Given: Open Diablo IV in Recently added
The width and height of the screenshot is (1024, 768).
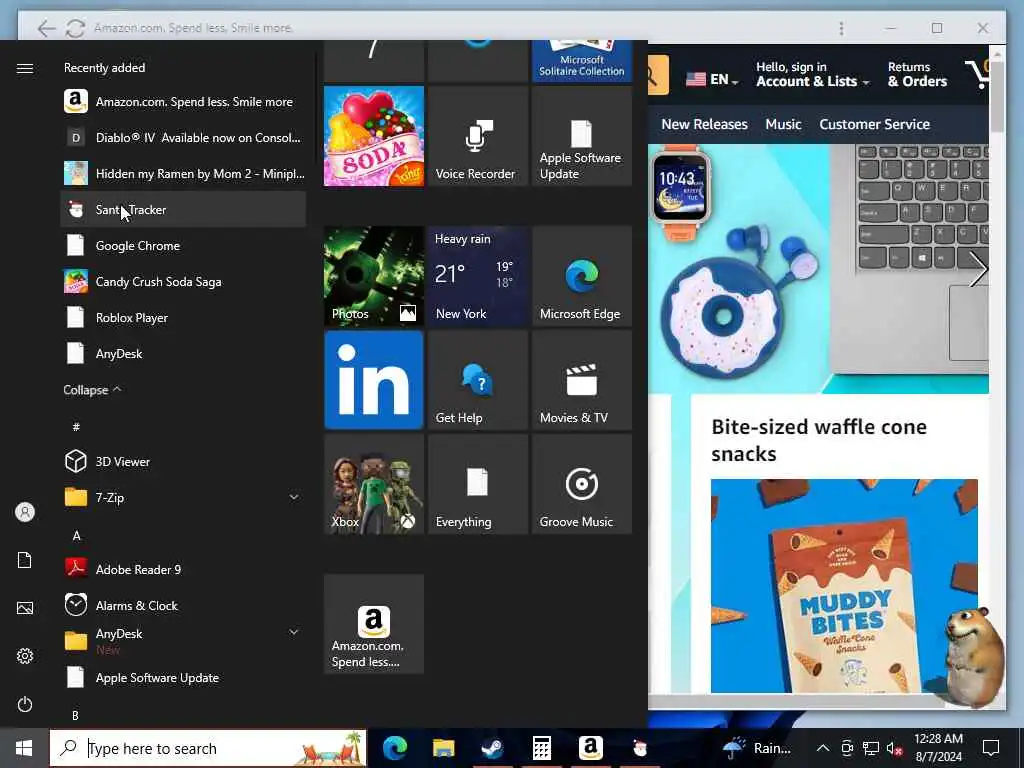Looking at the screenshot, I should coord(183,138).
